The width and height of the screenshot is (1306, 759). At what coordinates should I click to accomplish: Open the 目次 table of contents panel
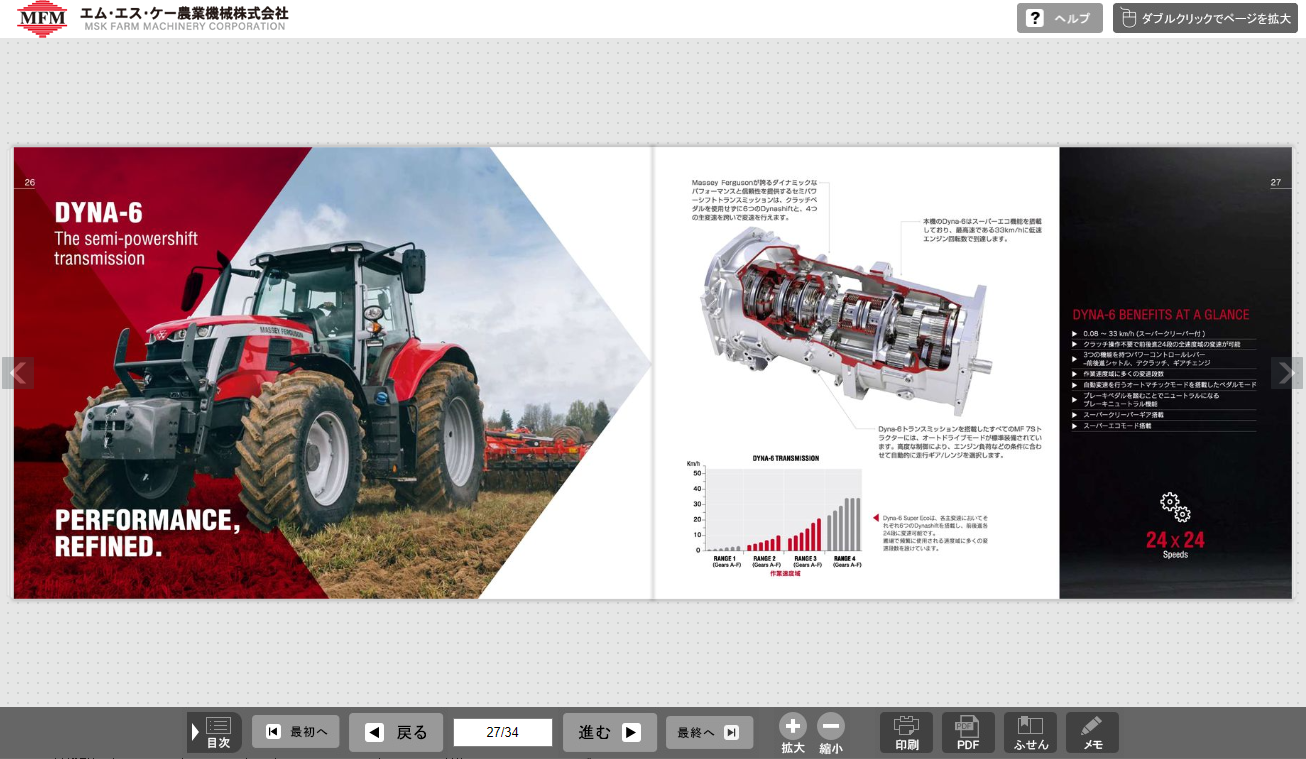(215, 733)
